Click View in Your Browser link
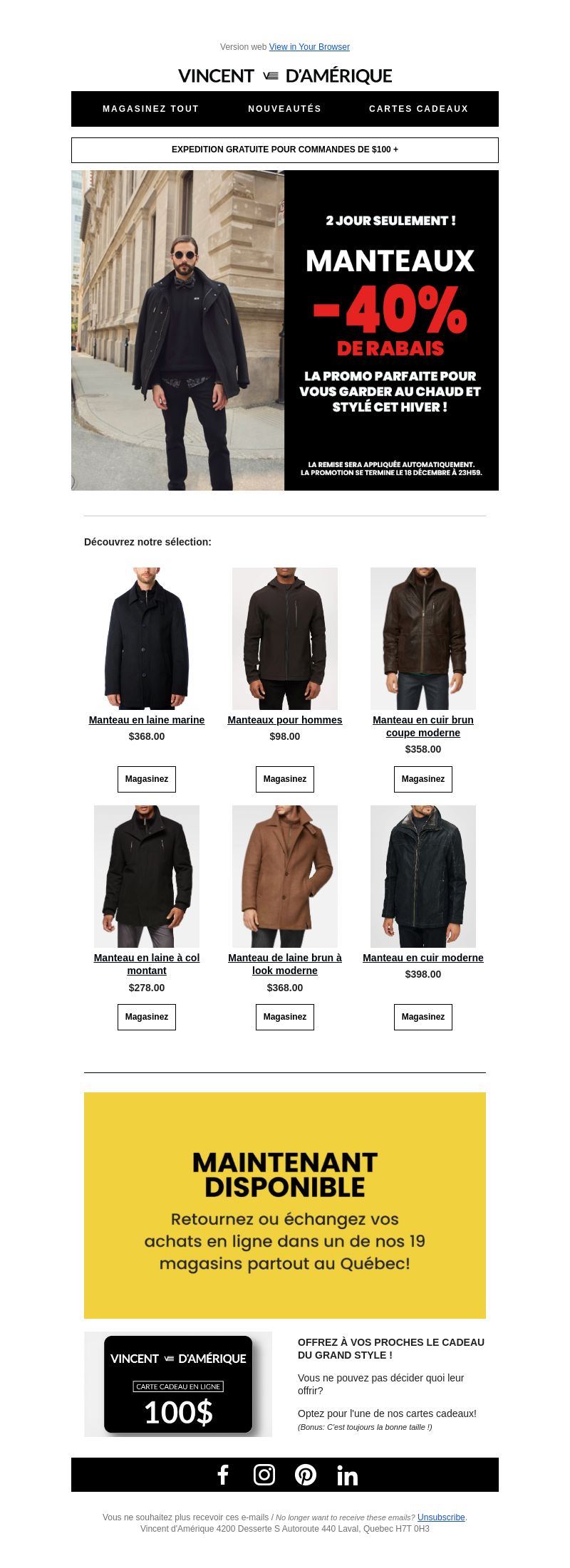 309,47
